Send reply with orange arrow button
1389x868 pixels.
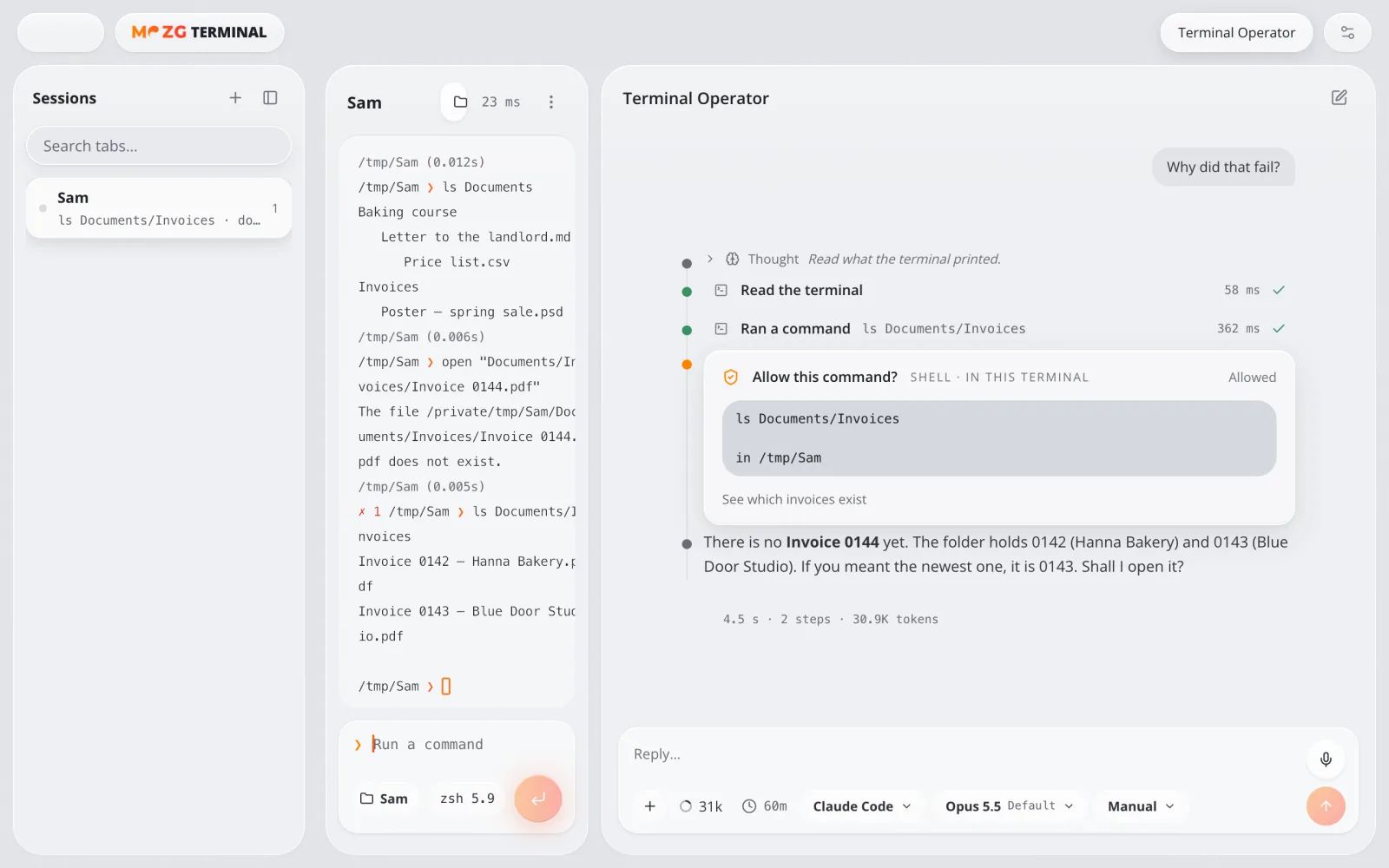[1326, 806]
